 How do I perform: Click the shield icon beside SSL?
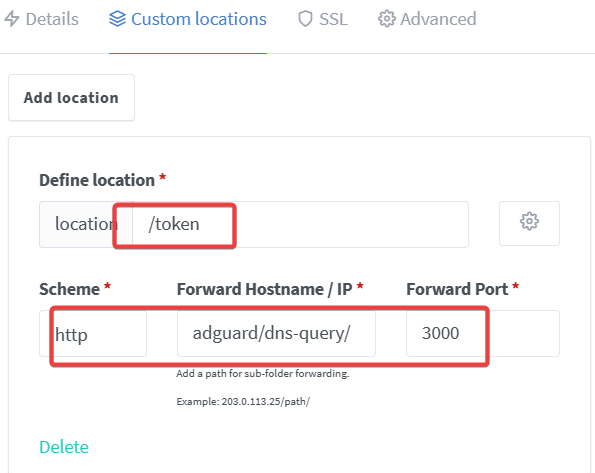click(305, 19)
